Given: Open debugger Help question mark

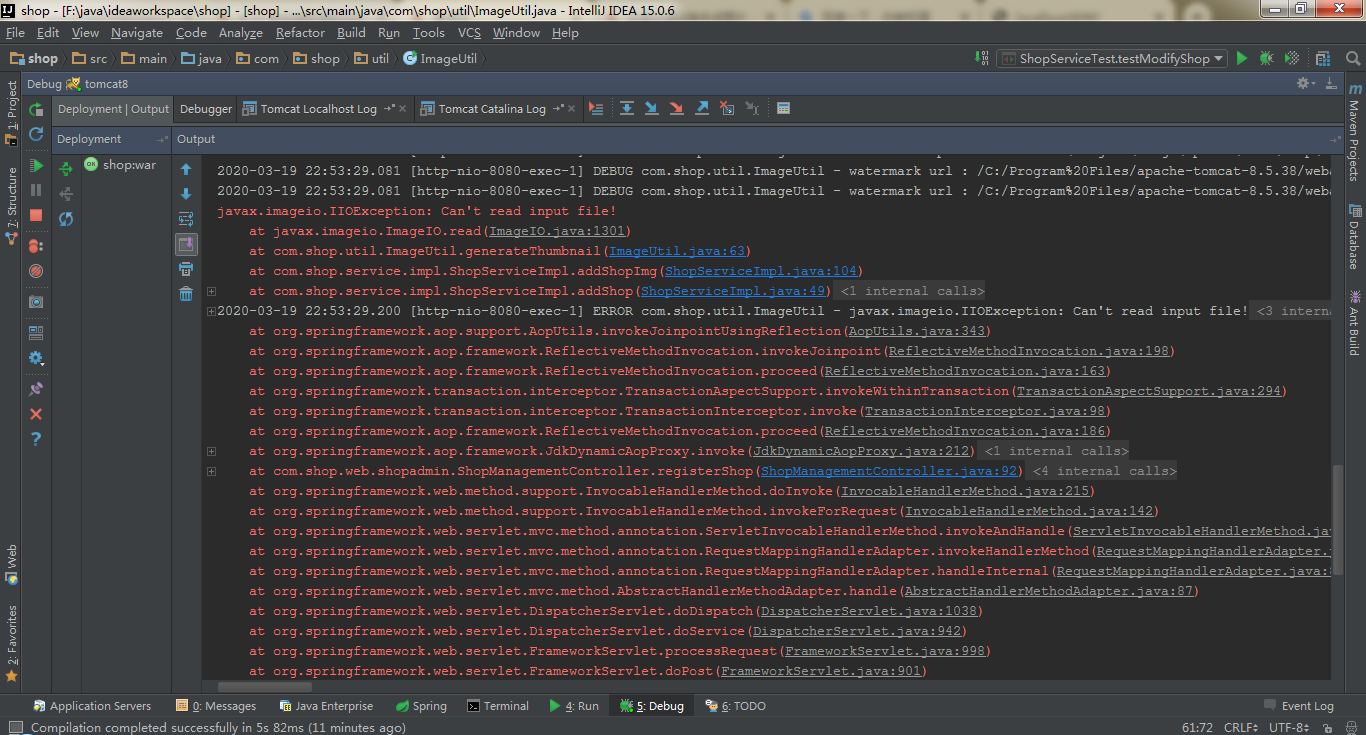Looking at the screenshot, I should [36, 438].
